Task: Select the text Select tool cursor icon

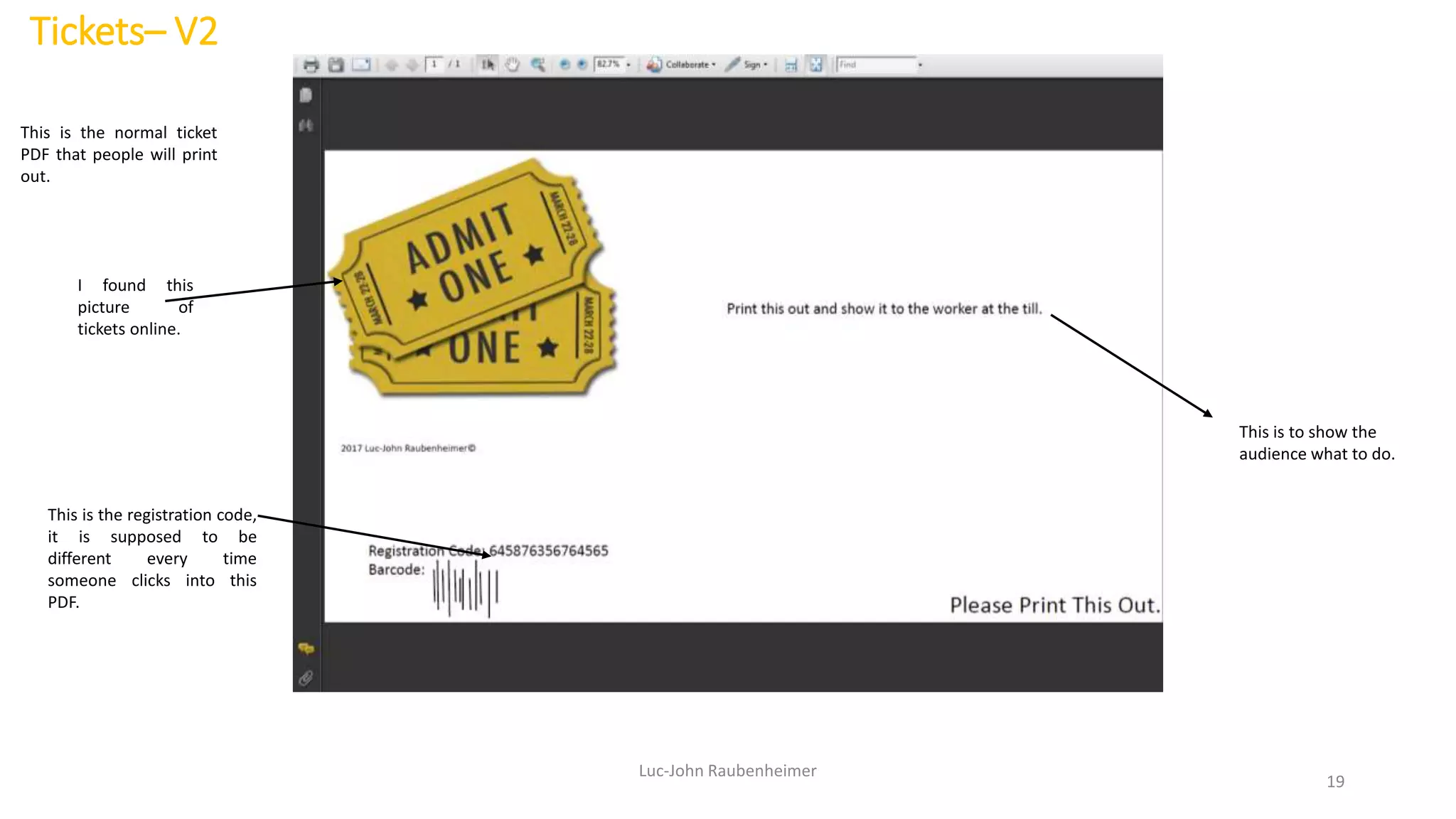Action: [x=488, y=65]
